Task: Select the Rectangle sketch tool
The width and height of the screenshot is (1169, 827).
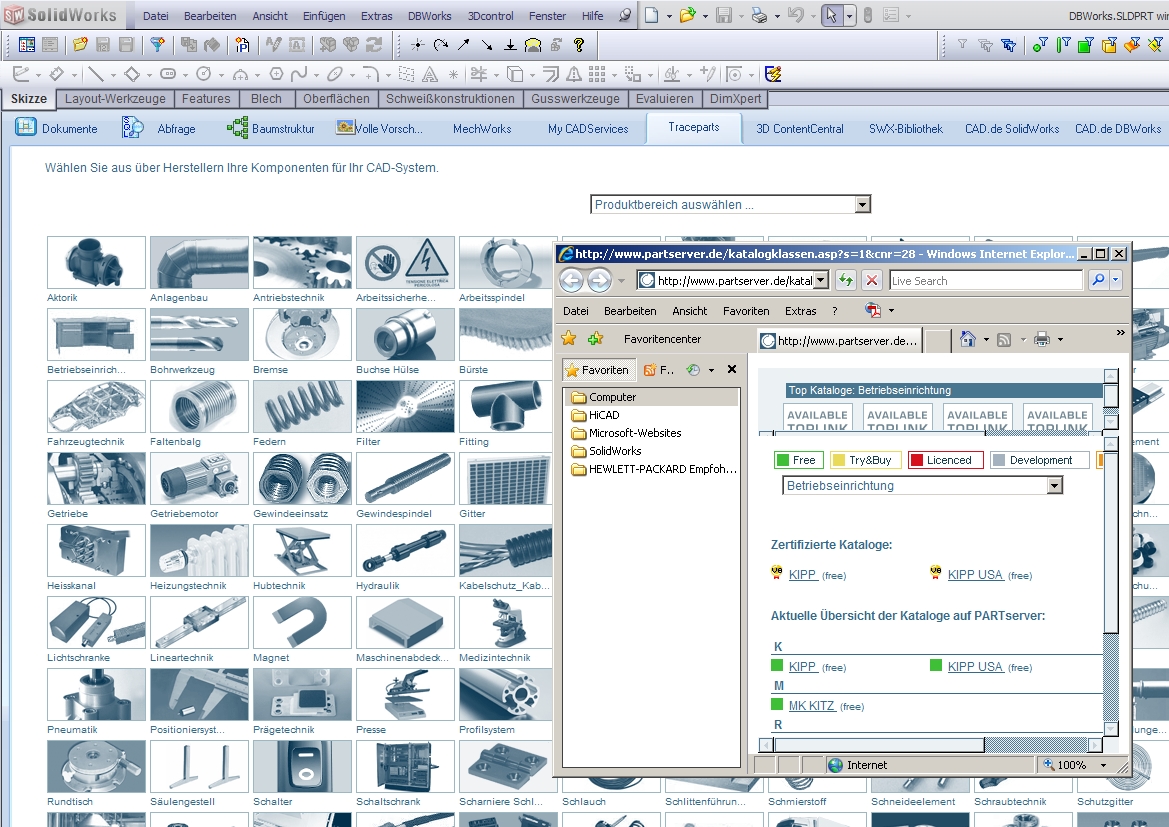Action: click(132, 74)
